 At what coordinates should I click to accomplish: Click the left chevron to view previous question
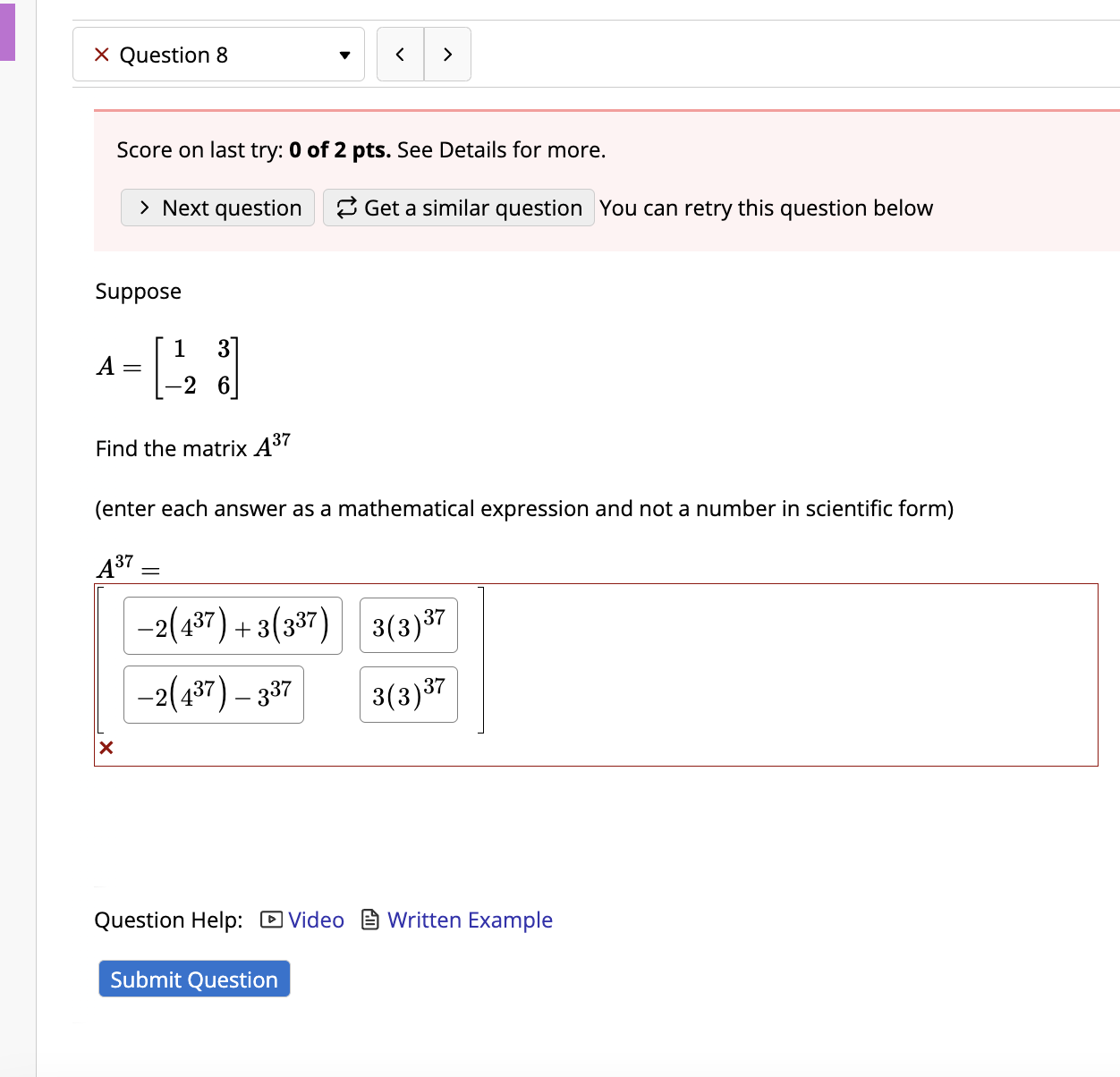coord(400,54)
